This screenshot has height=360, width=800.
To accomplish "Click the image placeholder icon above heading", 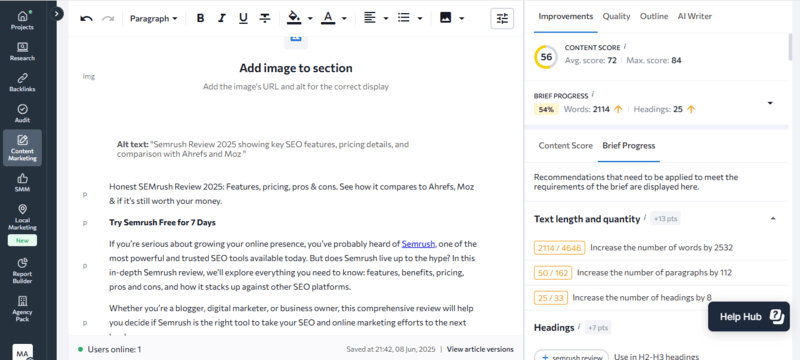I will pos(296,40).
